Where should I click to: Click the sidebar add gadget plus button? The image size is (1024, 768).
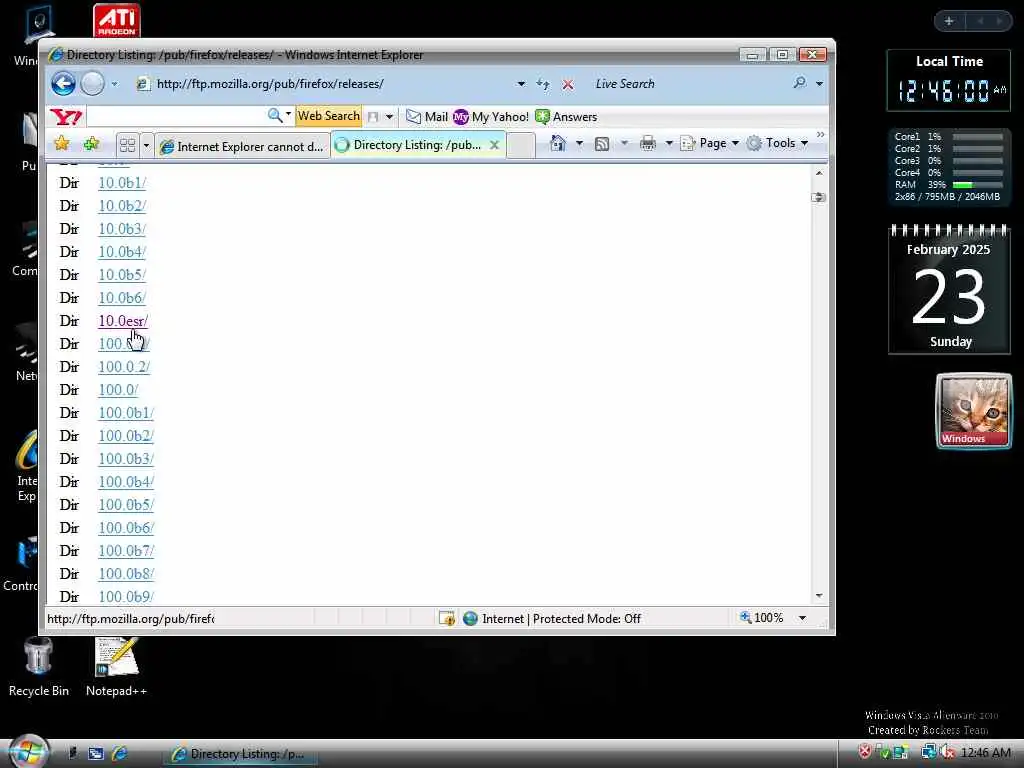tap(949, 21)
